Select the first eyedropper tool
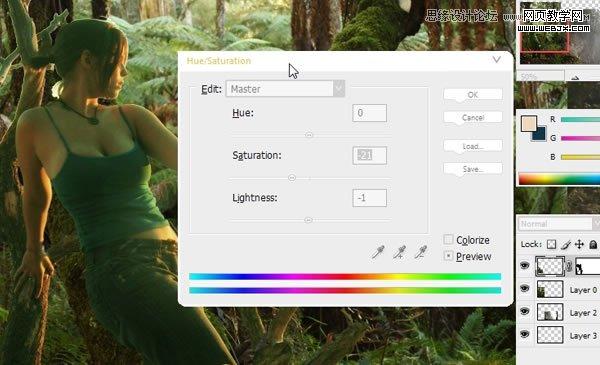 [378, 252]
